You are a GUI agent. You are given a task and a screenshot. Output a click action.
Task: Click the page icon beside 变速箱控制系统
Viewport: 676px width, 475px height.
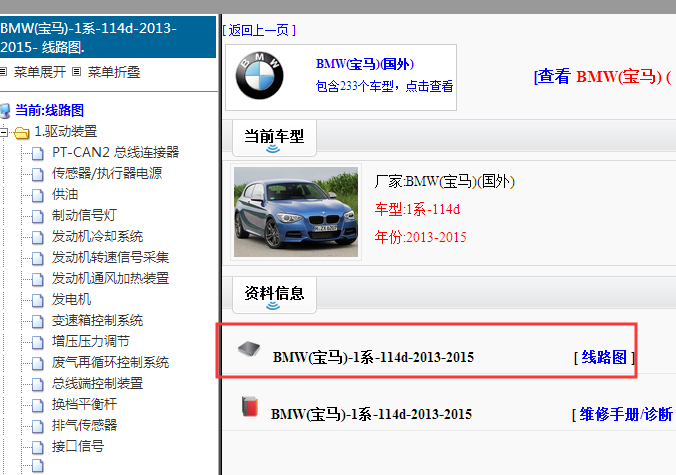(x=38, y=321)
